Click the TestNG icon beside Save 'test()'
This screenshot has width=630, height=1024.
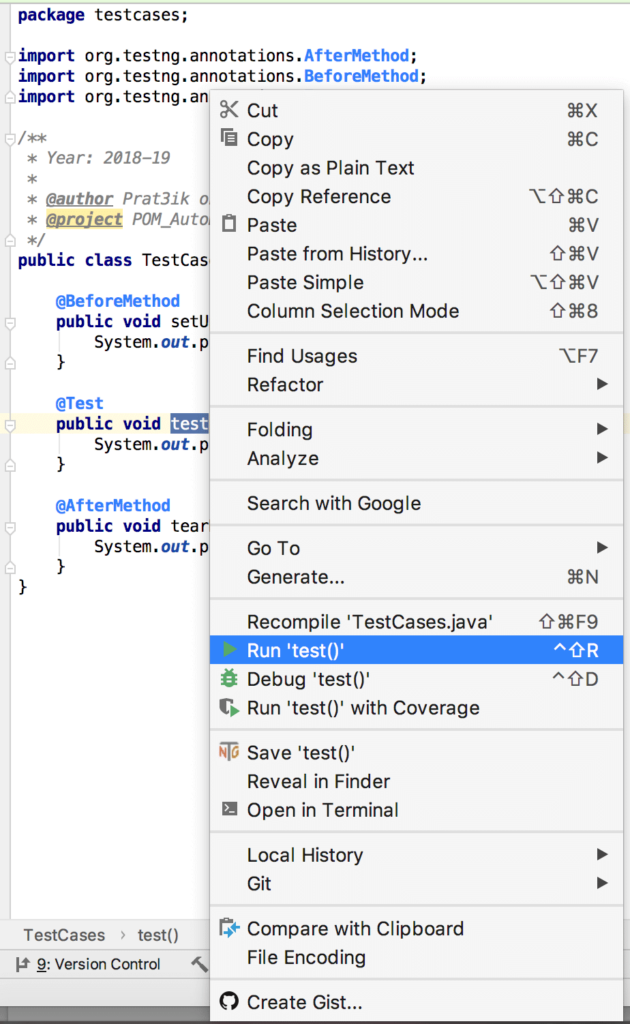coord(228,752)
